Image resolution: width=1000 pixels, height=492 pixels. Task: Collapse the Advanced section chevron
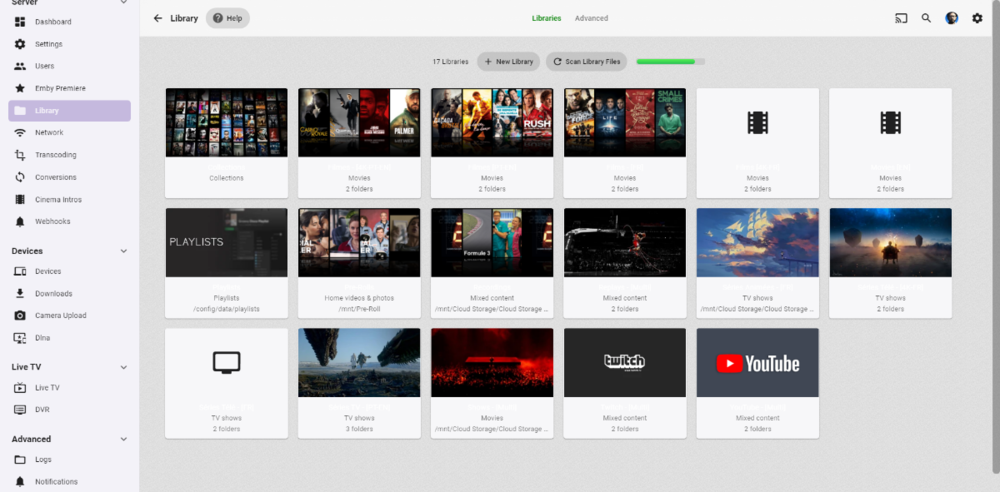(124, 439)
